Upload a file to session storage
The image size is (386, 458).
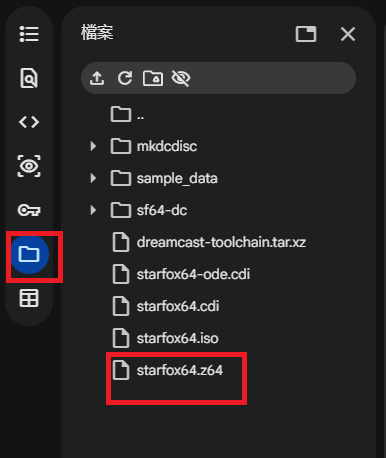[x=97, y=78]
